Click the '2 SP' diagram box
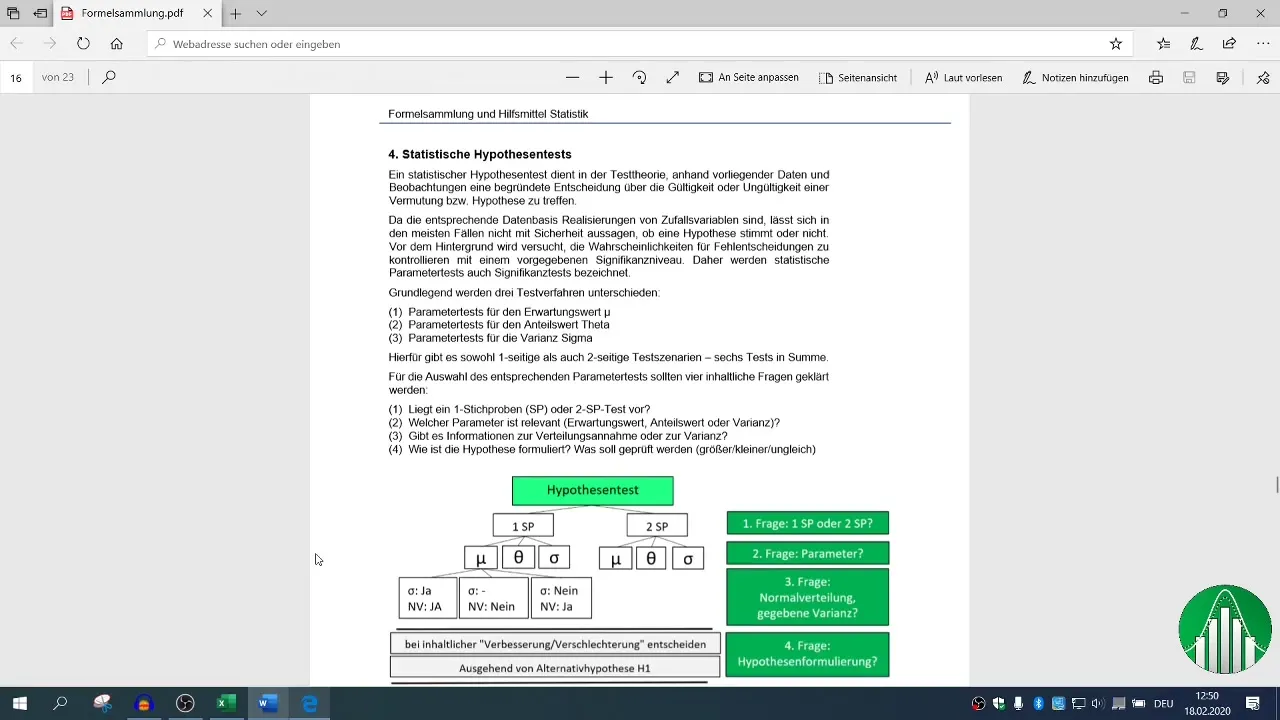This screenshot has width=1280, height=720. click(x=656, y=526)
